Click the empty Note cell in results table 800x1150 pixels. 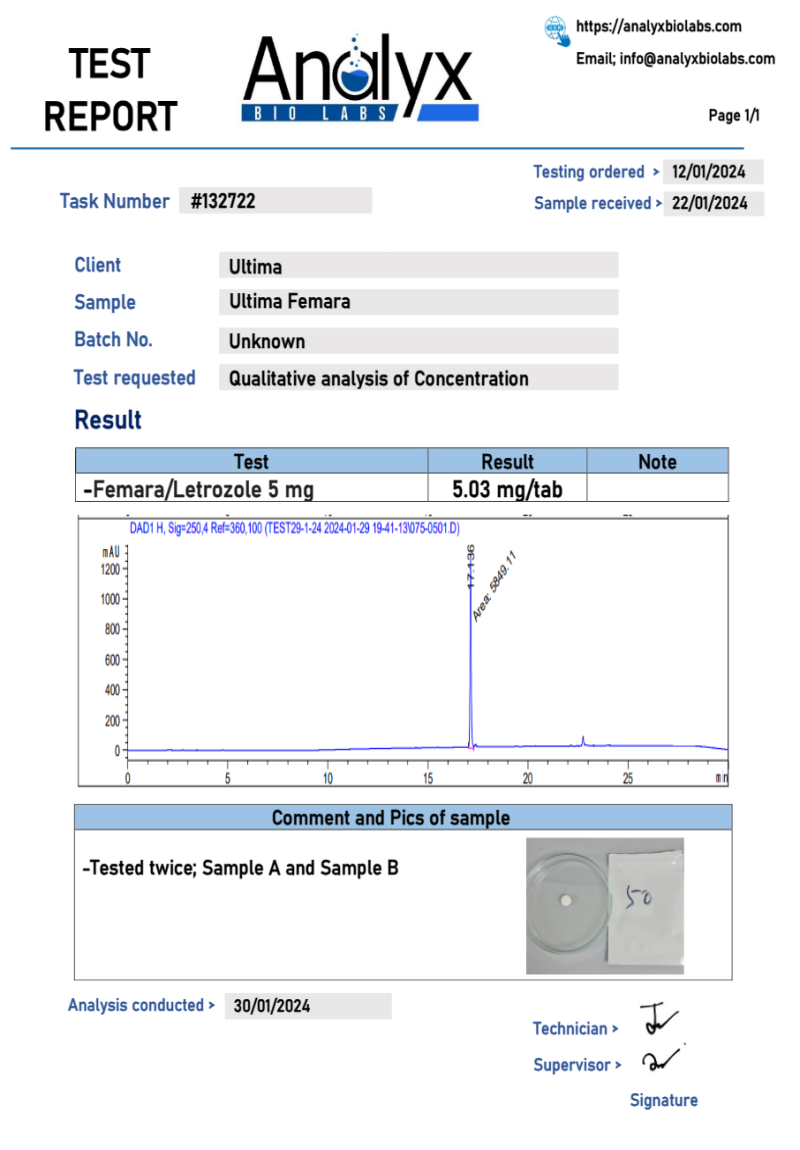tap(657, 489)
